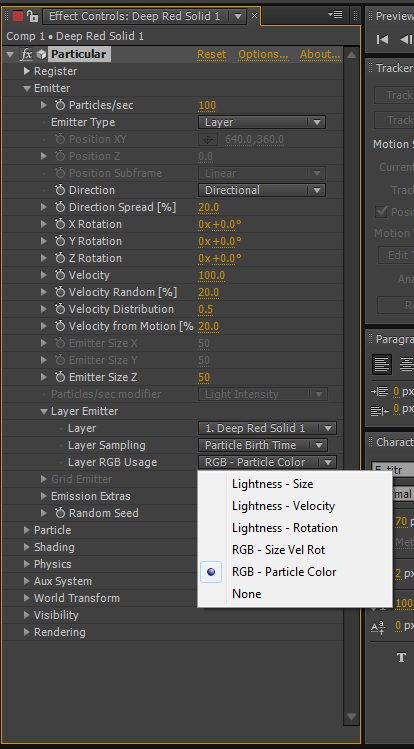Open the Emitter Type dropdown

(x=262, y=122)
